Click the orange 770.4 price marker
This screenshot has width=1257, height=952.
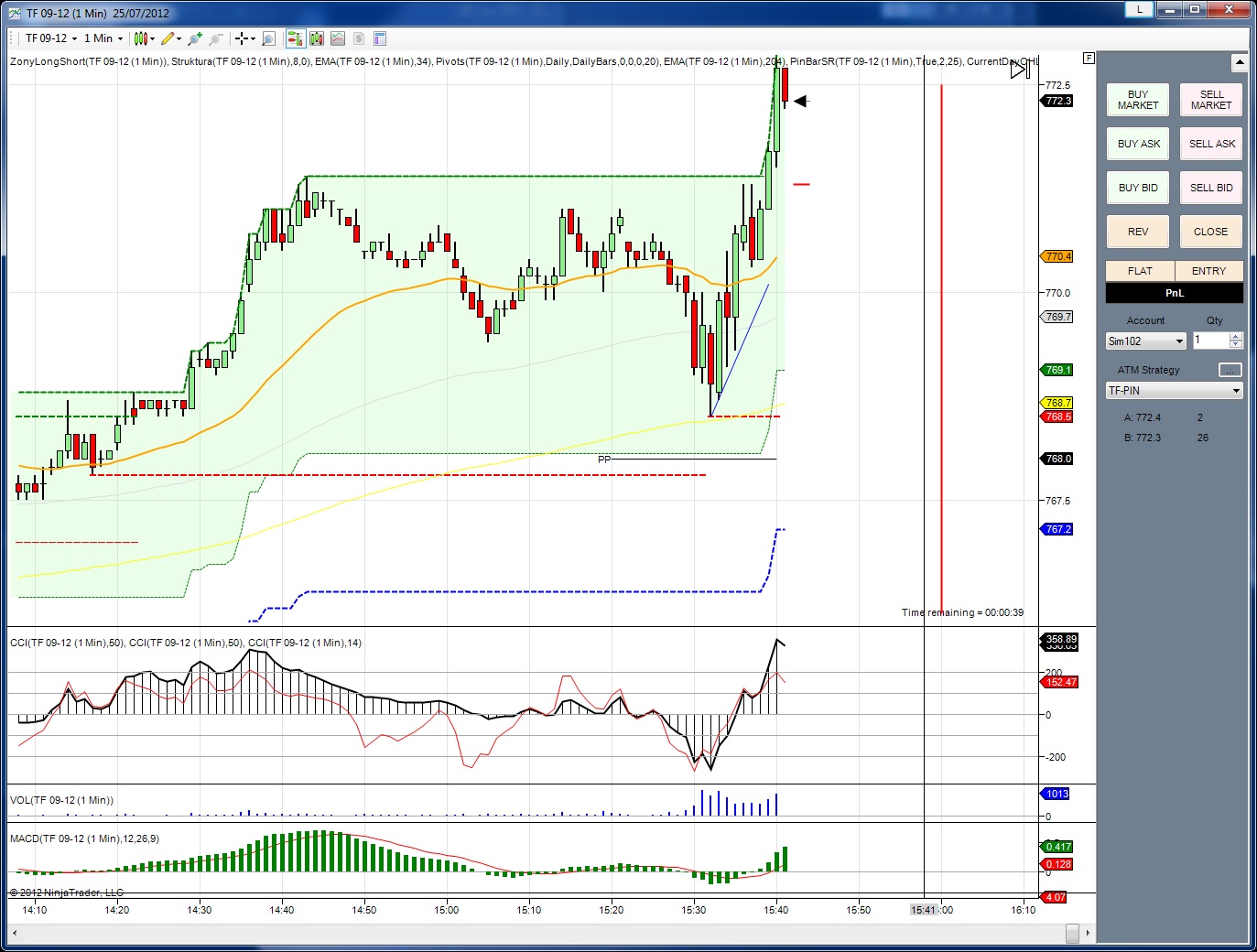(1057, 256)
